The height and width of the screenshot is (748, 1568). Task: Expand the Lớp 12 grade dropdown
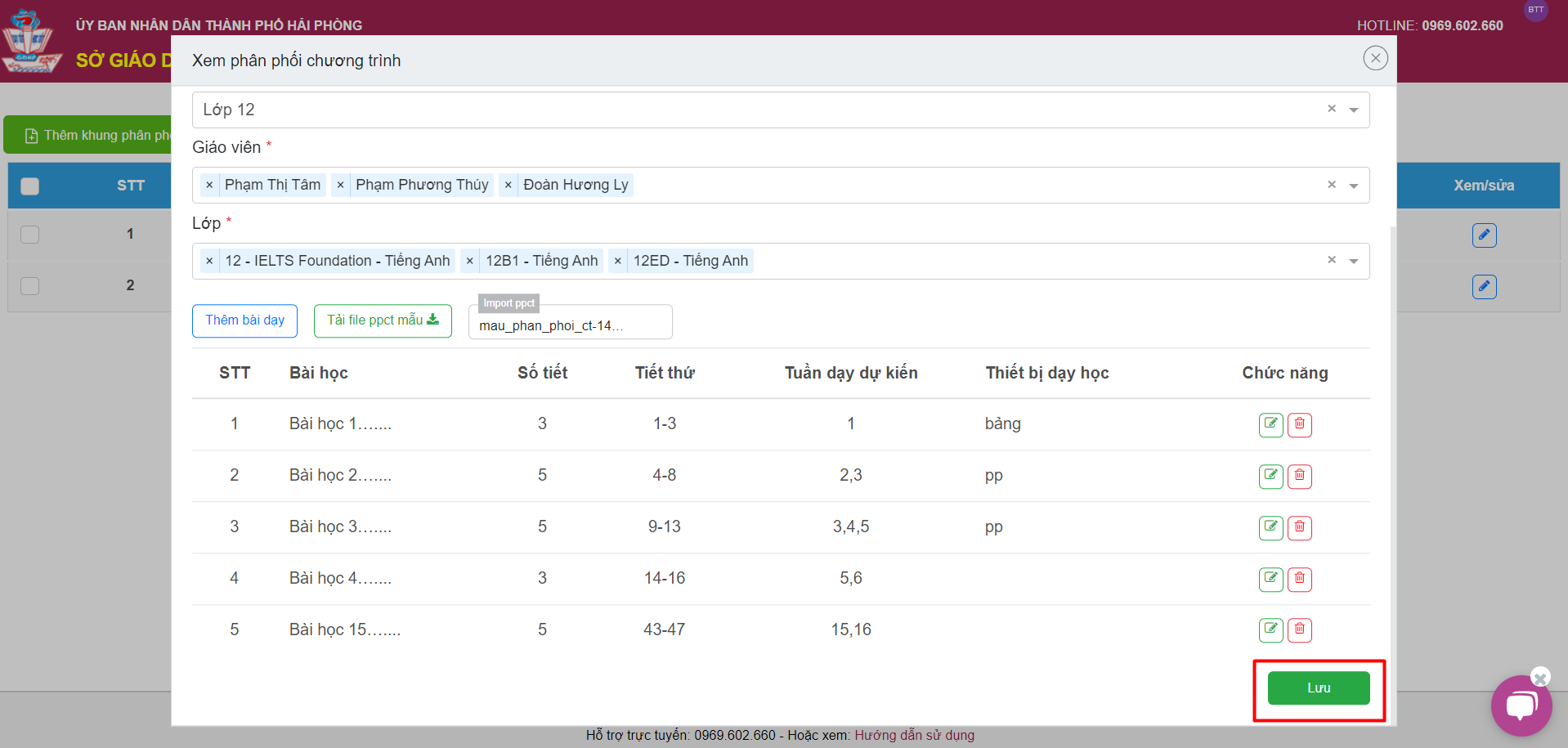(x=1354, y=110)
